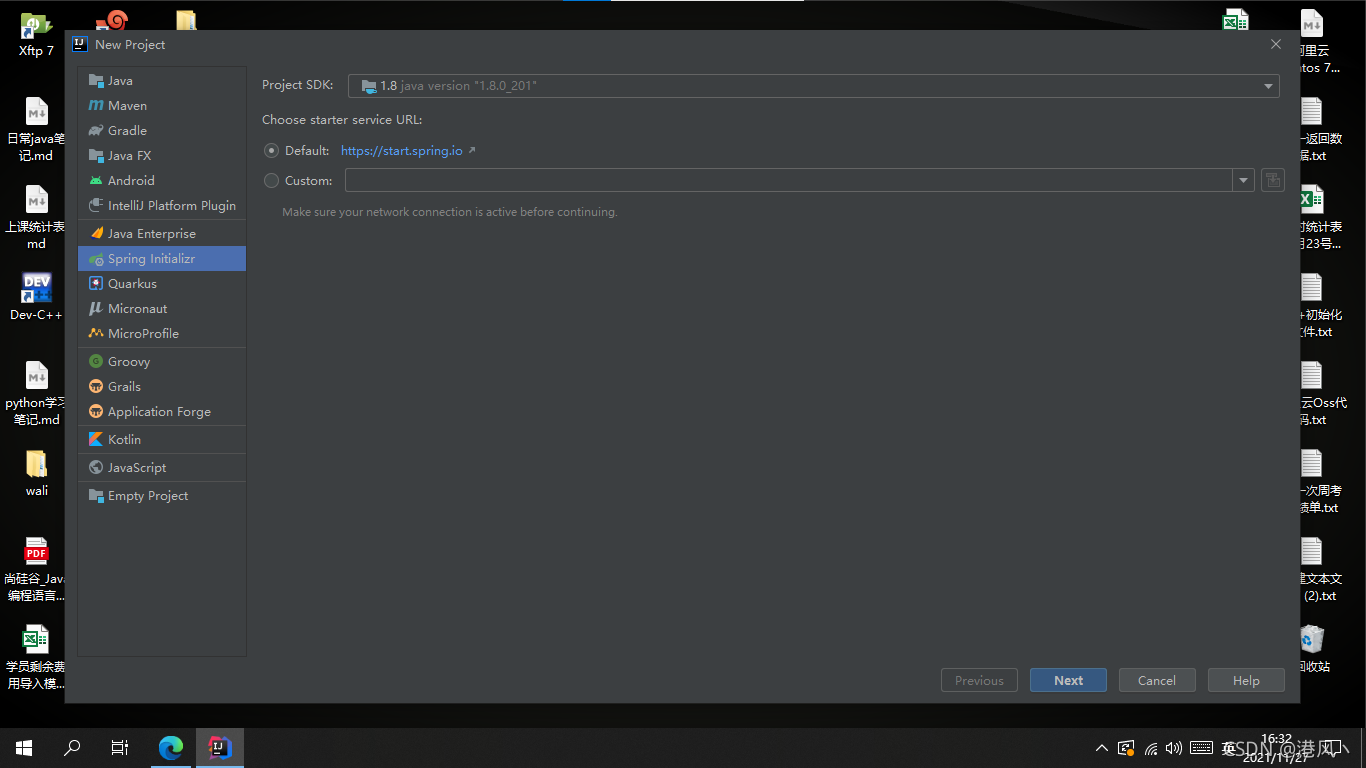Select the wali folder on desktop

tap(36, 473)
